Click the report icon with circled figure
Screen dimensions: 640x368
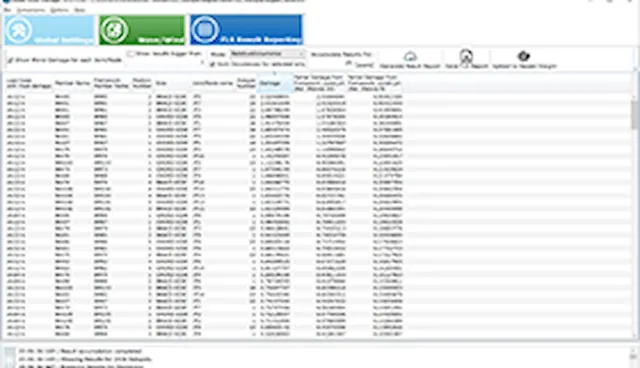click(466, 56)
